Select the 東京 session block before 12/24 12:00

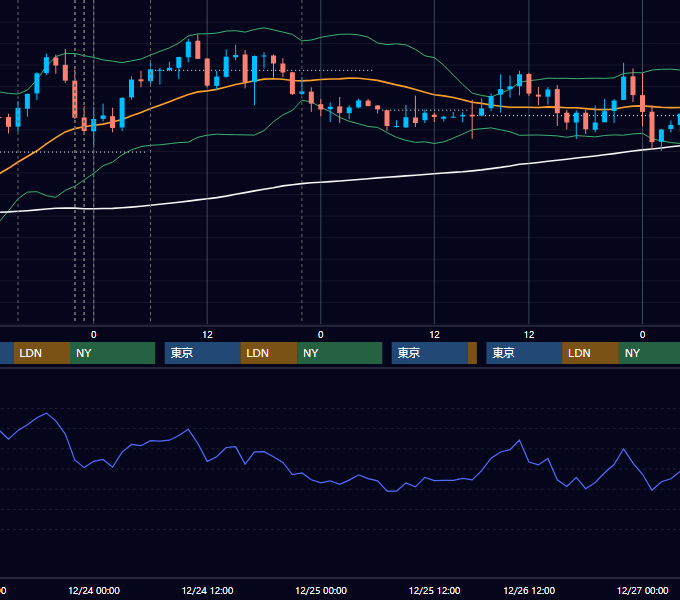(x=203, y=353)
